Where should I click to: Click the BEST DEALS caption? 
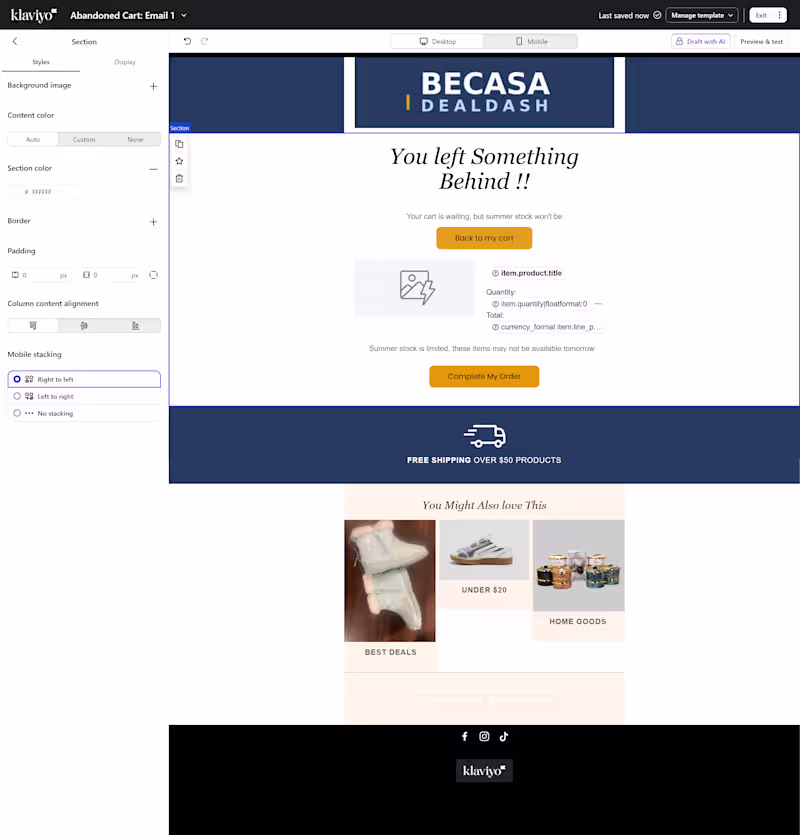pyautogui.click(x=390, y=652)
